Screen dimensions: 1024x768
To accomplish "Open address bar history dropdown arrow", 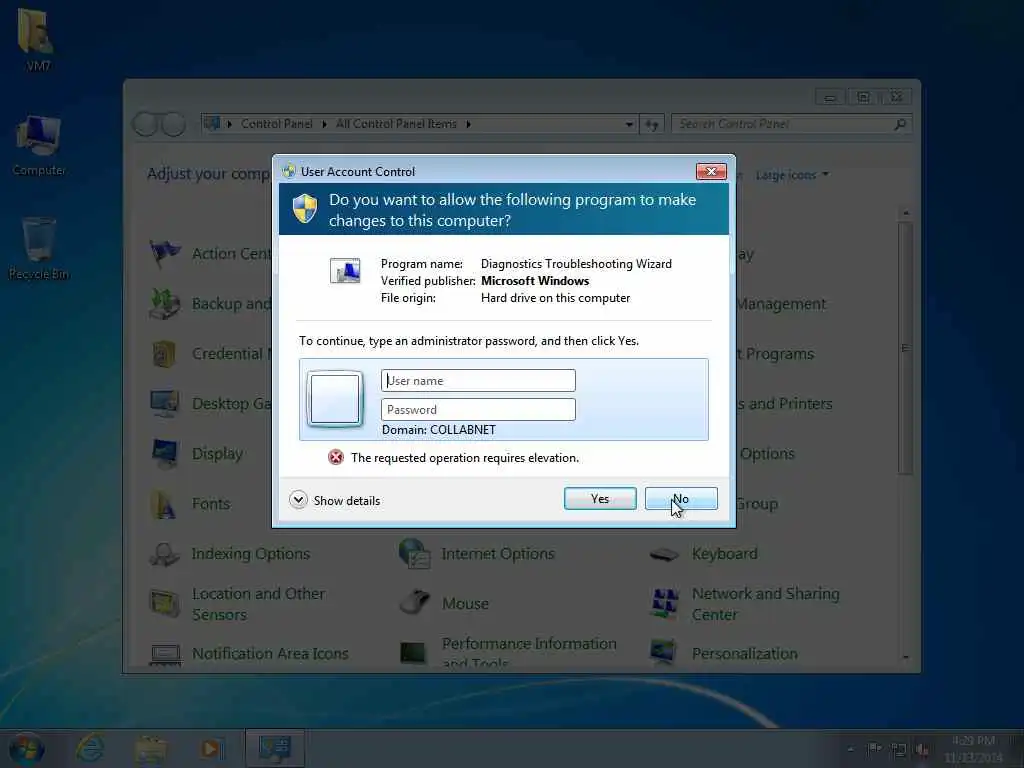I will 629,124.
